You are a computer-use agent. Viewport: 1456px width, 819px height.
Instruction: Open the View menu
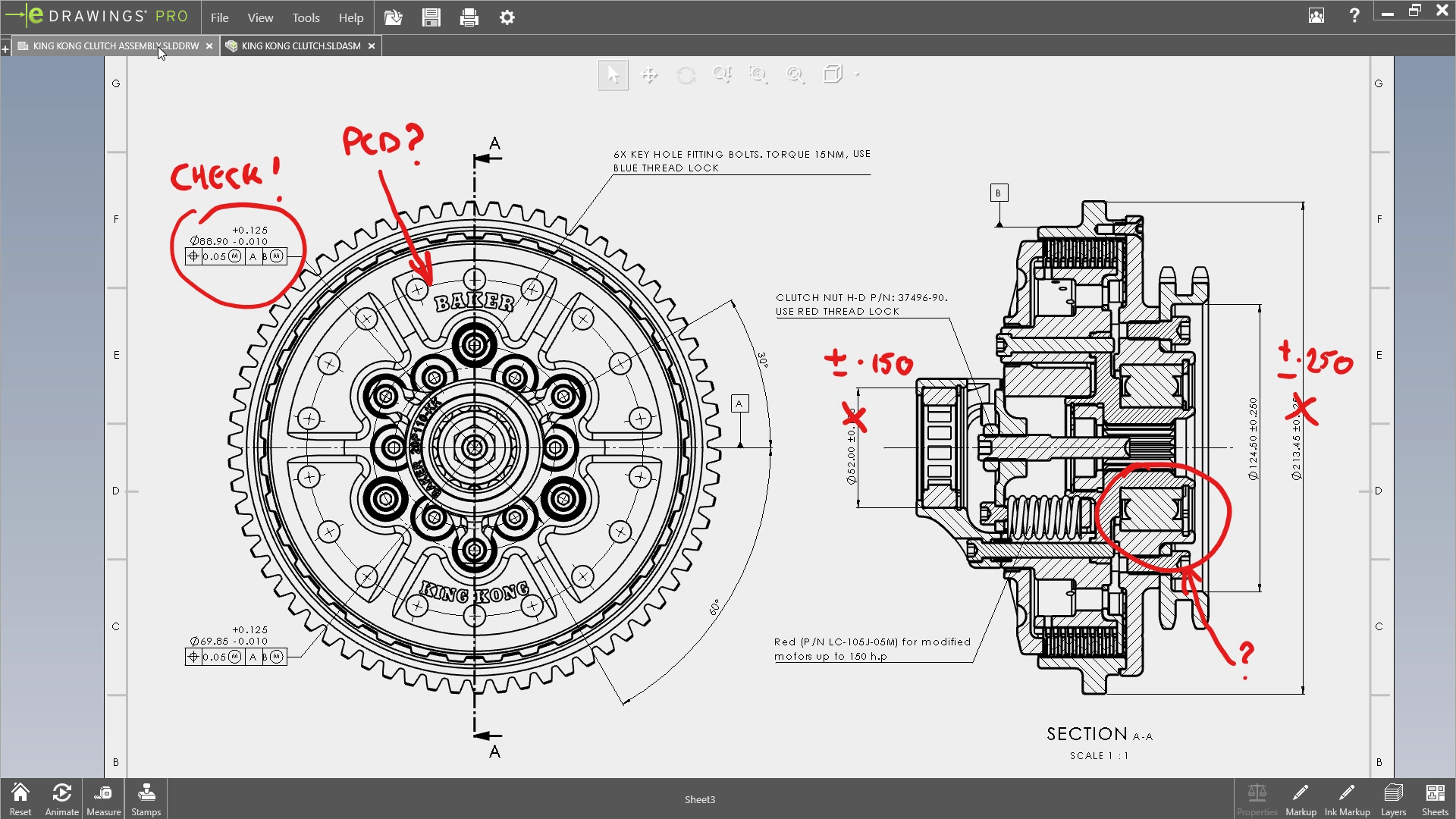259,17
